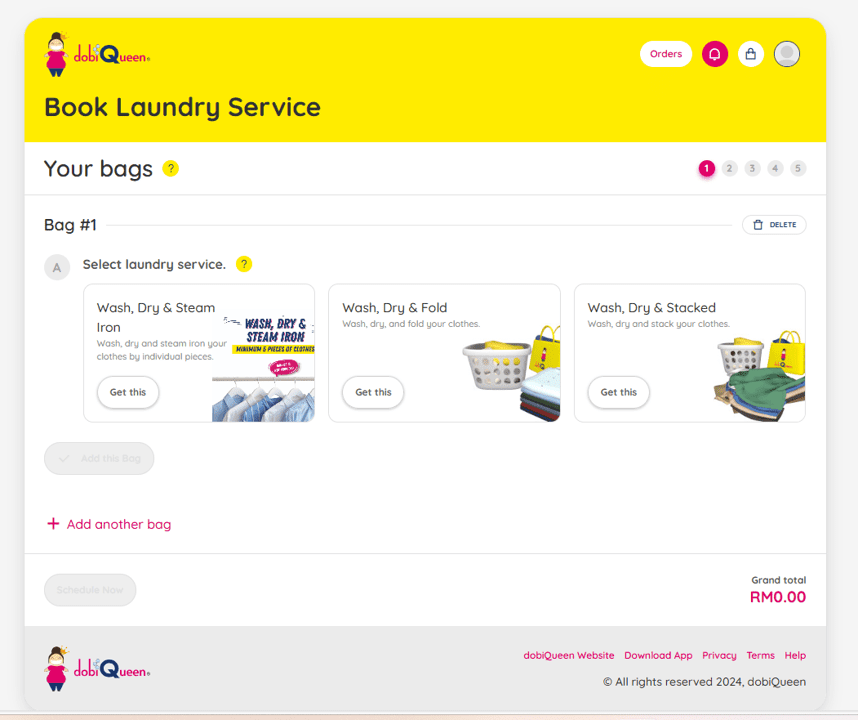858x720 pixels.
Task: Click the help icon beside Your bags
Action: tap(171, 168)
